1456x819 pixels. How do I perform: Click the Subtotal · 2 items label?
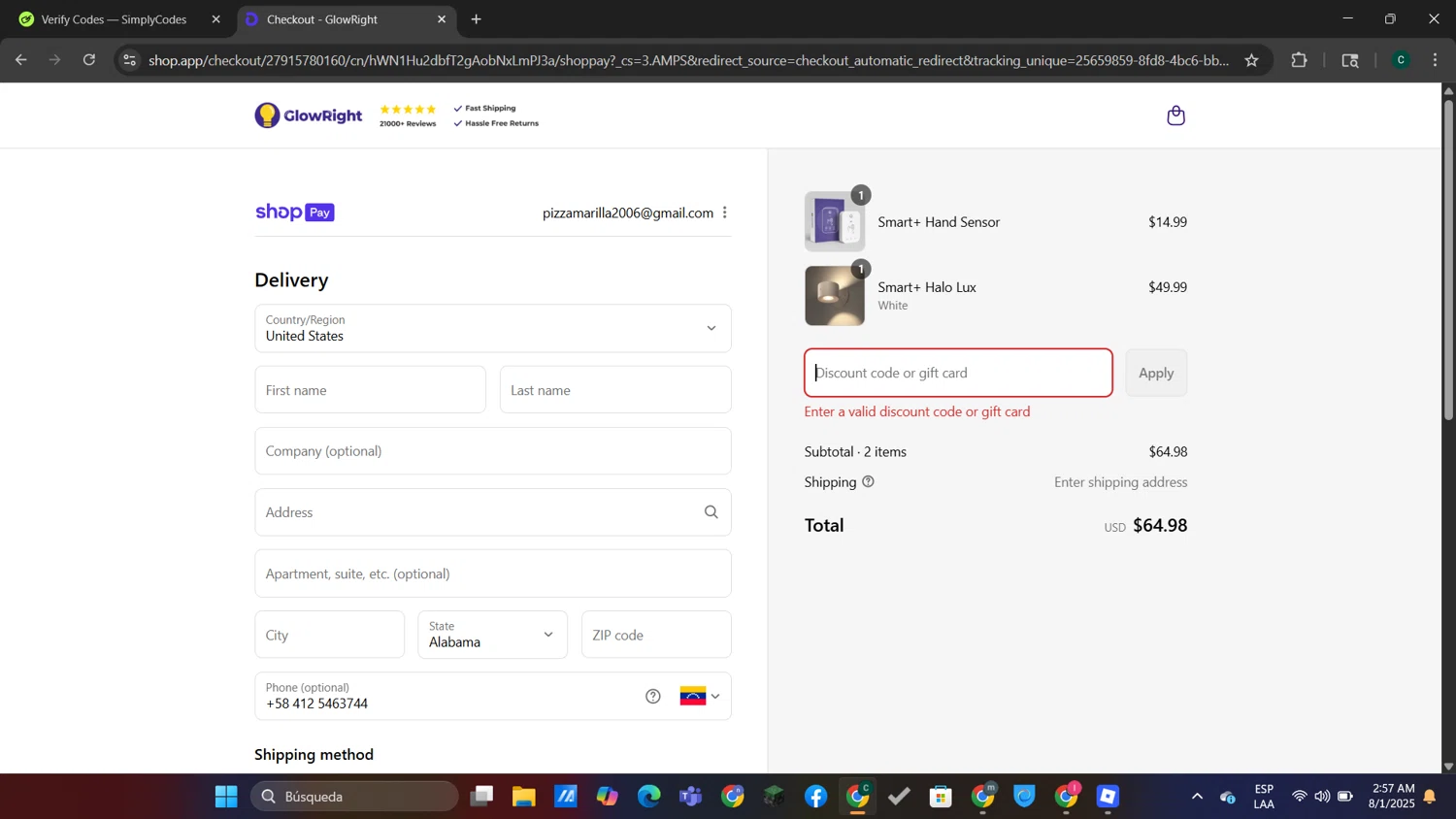point(855,451)
